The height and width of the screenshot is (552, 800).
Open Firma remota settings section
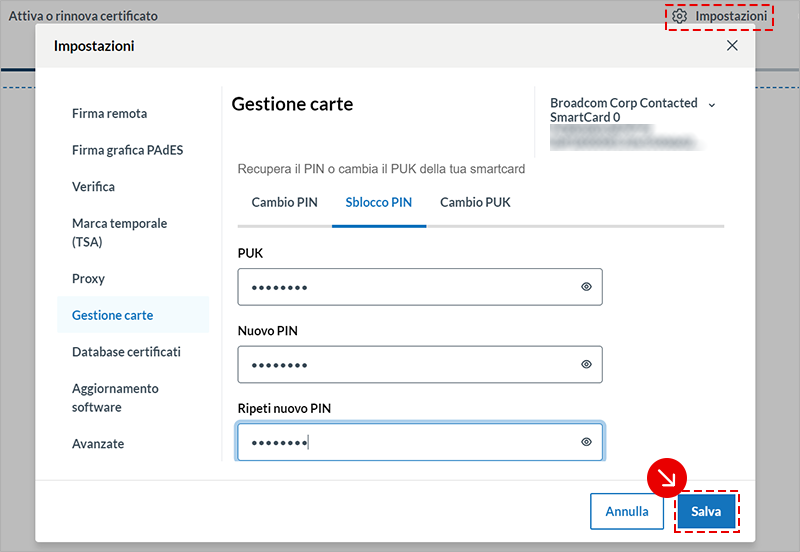[110, 113]
